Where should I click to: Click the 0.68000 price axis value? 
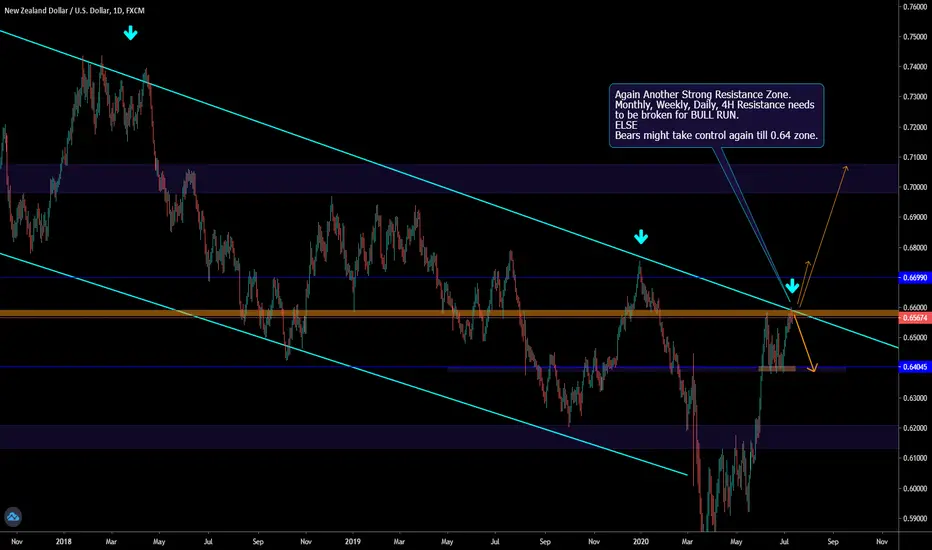[x=915, y=248]
